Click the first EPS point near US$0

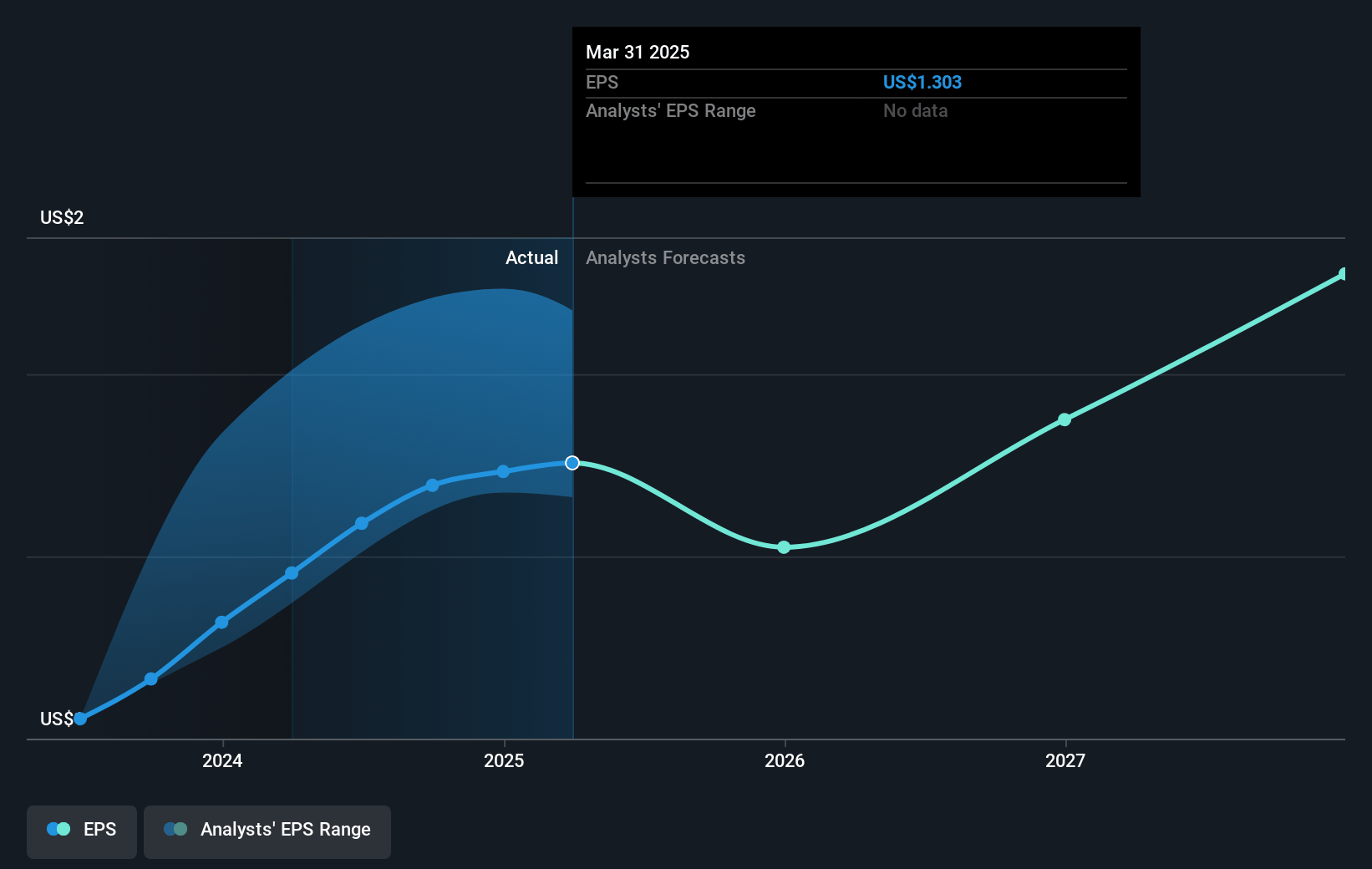point(80,719)
